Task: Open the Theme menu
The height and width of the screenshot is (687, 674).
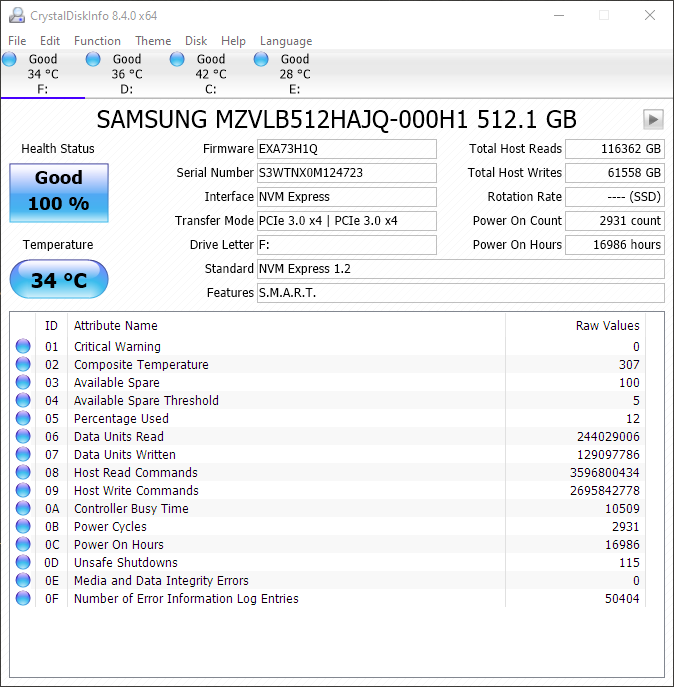Action: [153, 41]
